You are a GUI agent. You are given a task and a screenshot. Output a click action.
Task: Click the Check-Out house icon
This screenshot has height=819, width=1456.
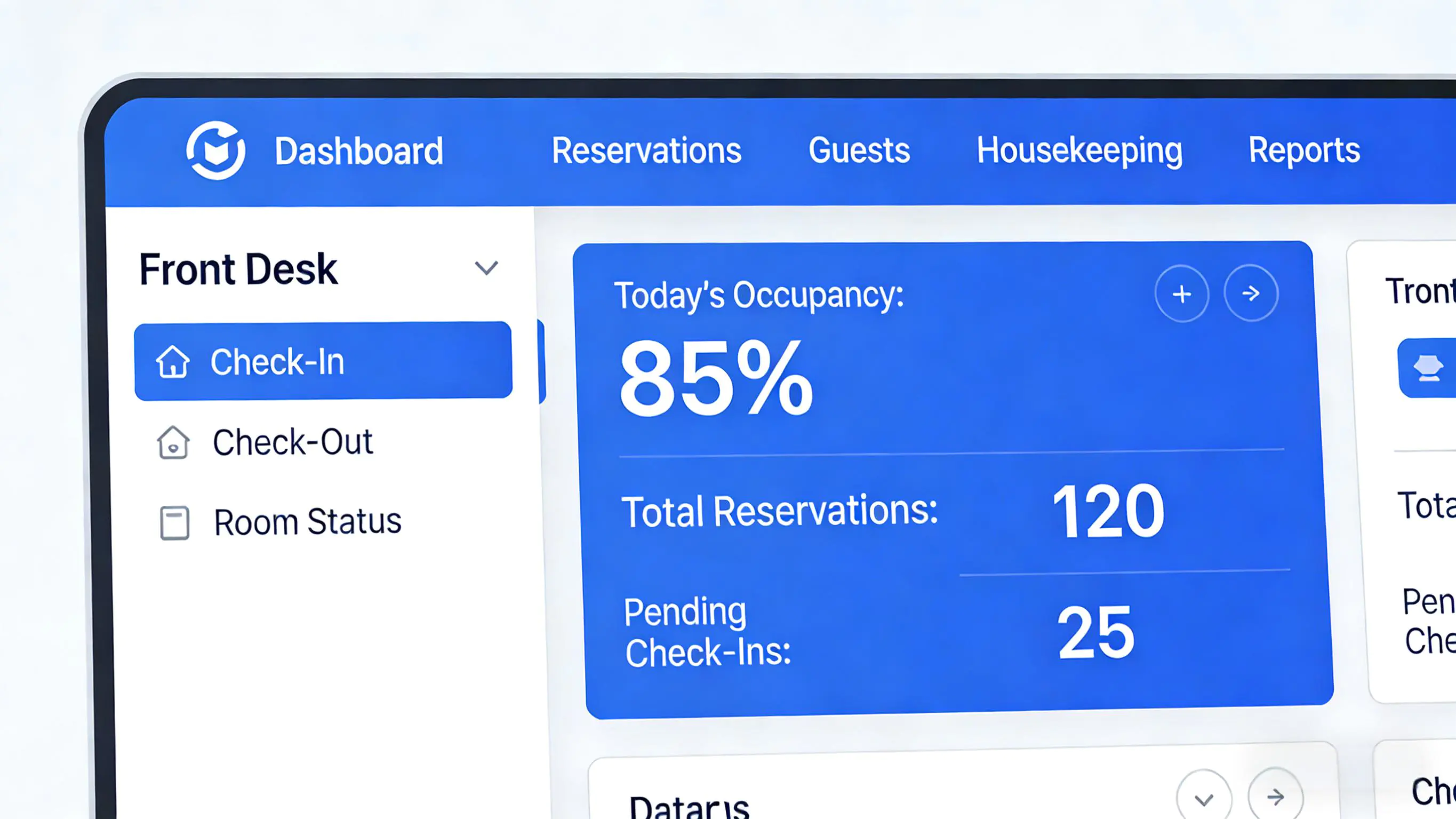(173, 442)
